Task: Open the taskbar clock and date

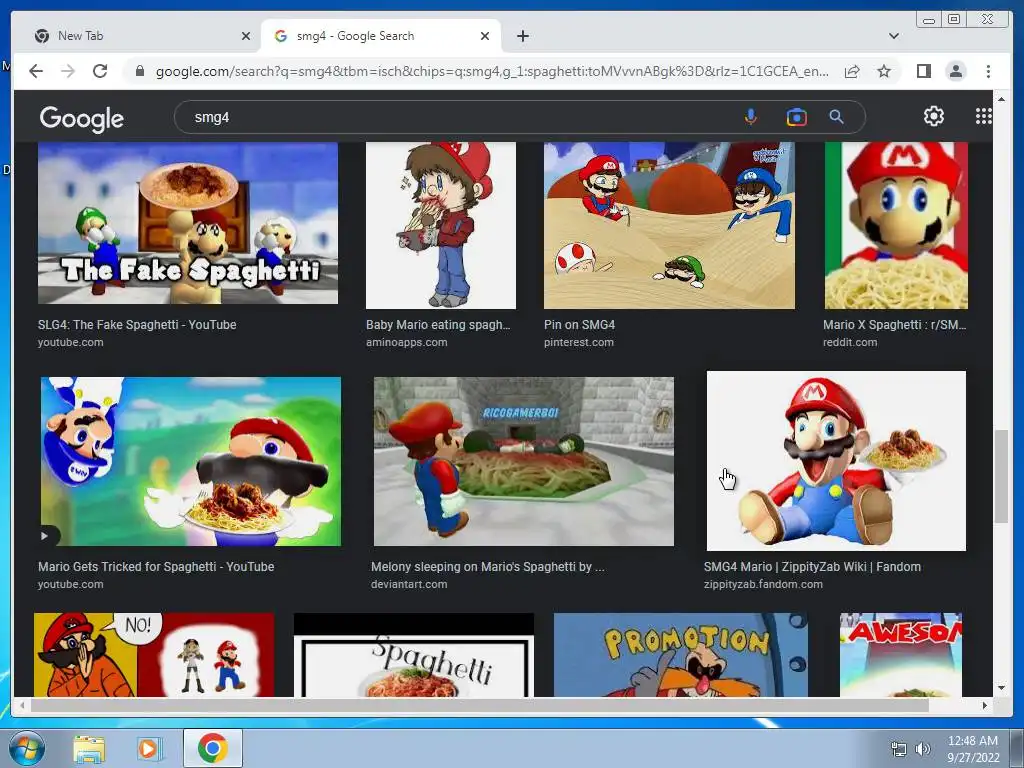Action: click(973, 749)
